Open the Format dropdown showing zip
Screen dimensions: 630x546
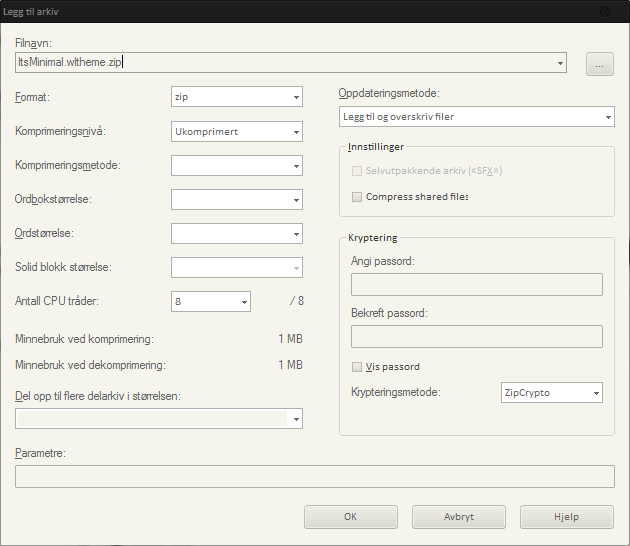[x=237, y=97]
